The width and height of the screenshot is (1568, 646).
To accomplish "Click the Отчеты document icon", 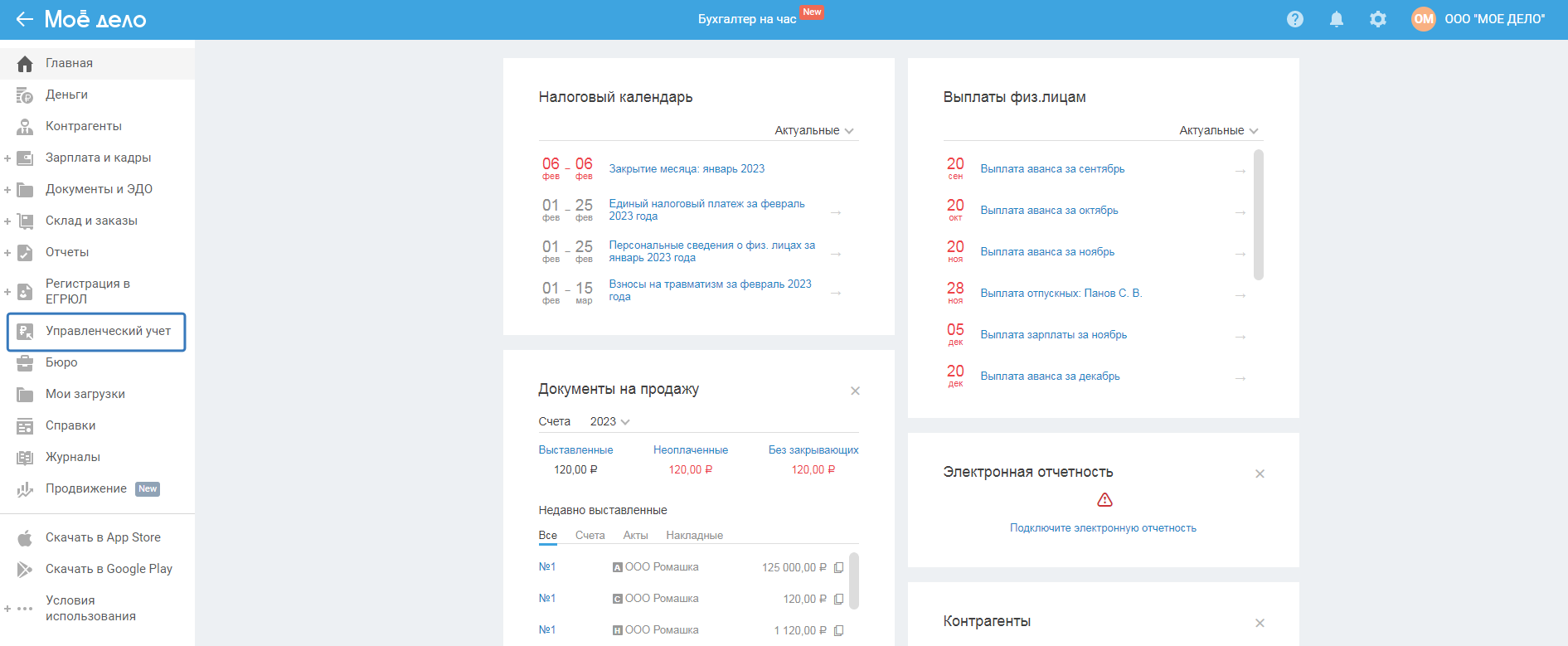I will (25, 253).
